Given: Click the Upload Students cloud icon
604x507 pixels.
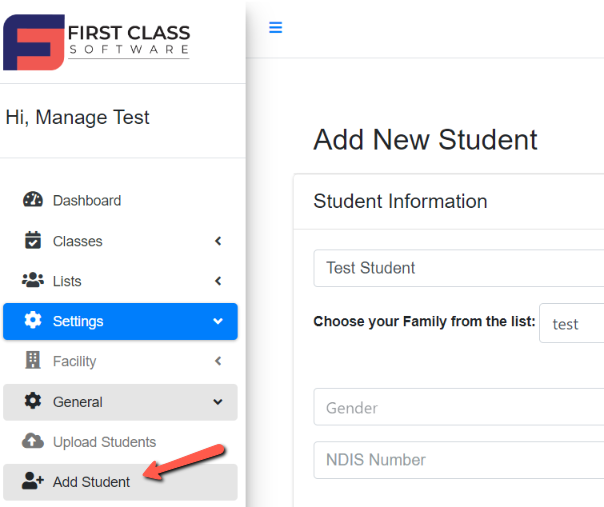Looking at the screenshot, I should tap(33, 441).
